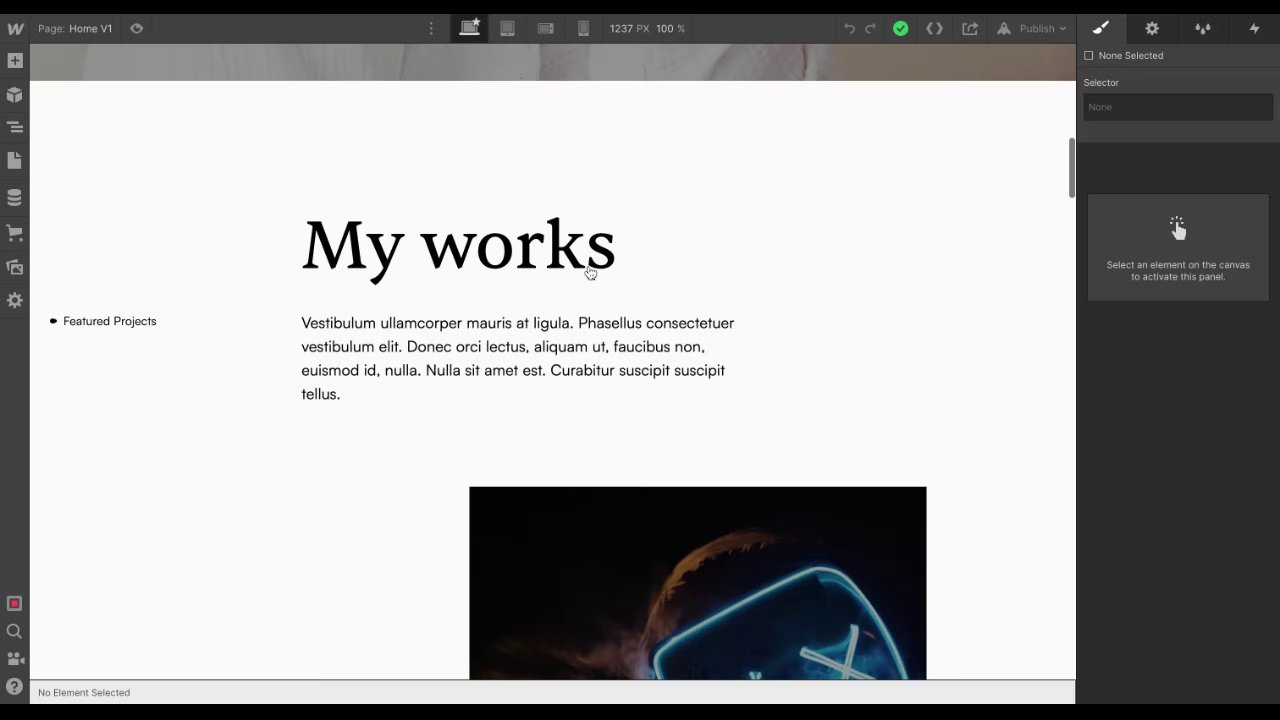The width and height of the screenshot is (1280, 720).
Task: Click the Redo arrow
Action: [870, 28]
